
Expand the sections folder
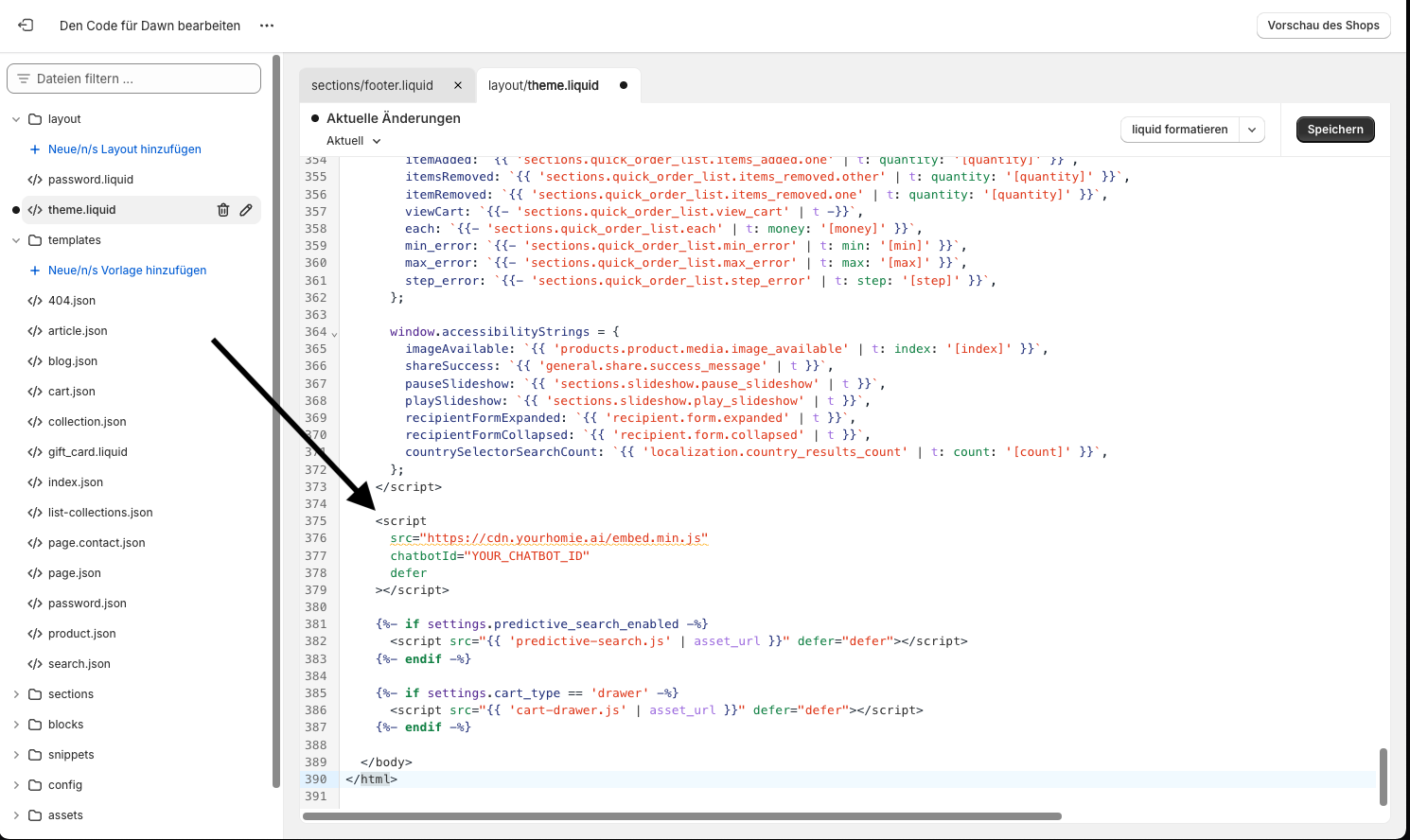pos(16,693)
